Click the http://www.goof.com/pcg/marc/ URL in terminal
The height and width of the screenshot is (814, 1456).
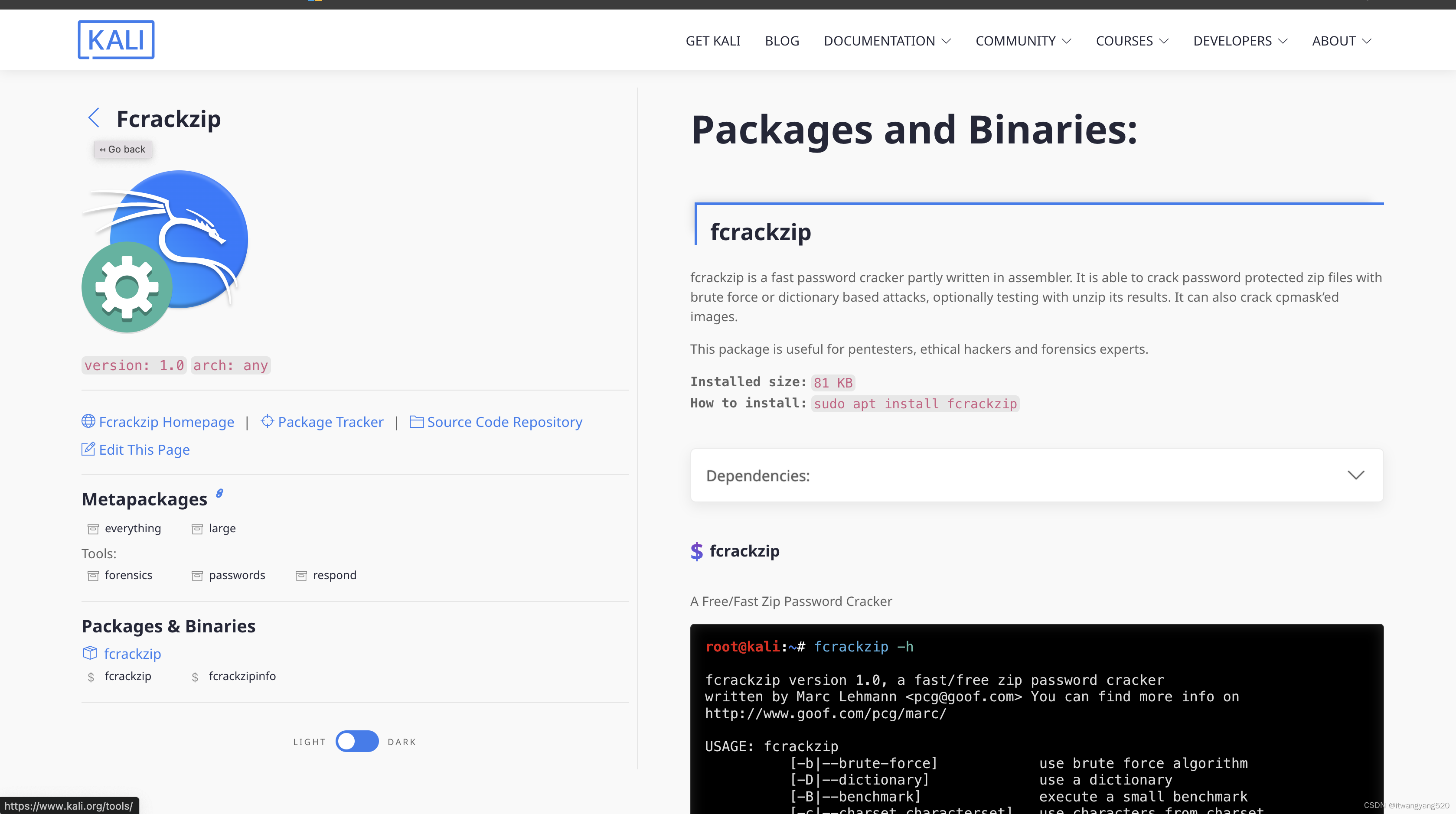point(825,713)
